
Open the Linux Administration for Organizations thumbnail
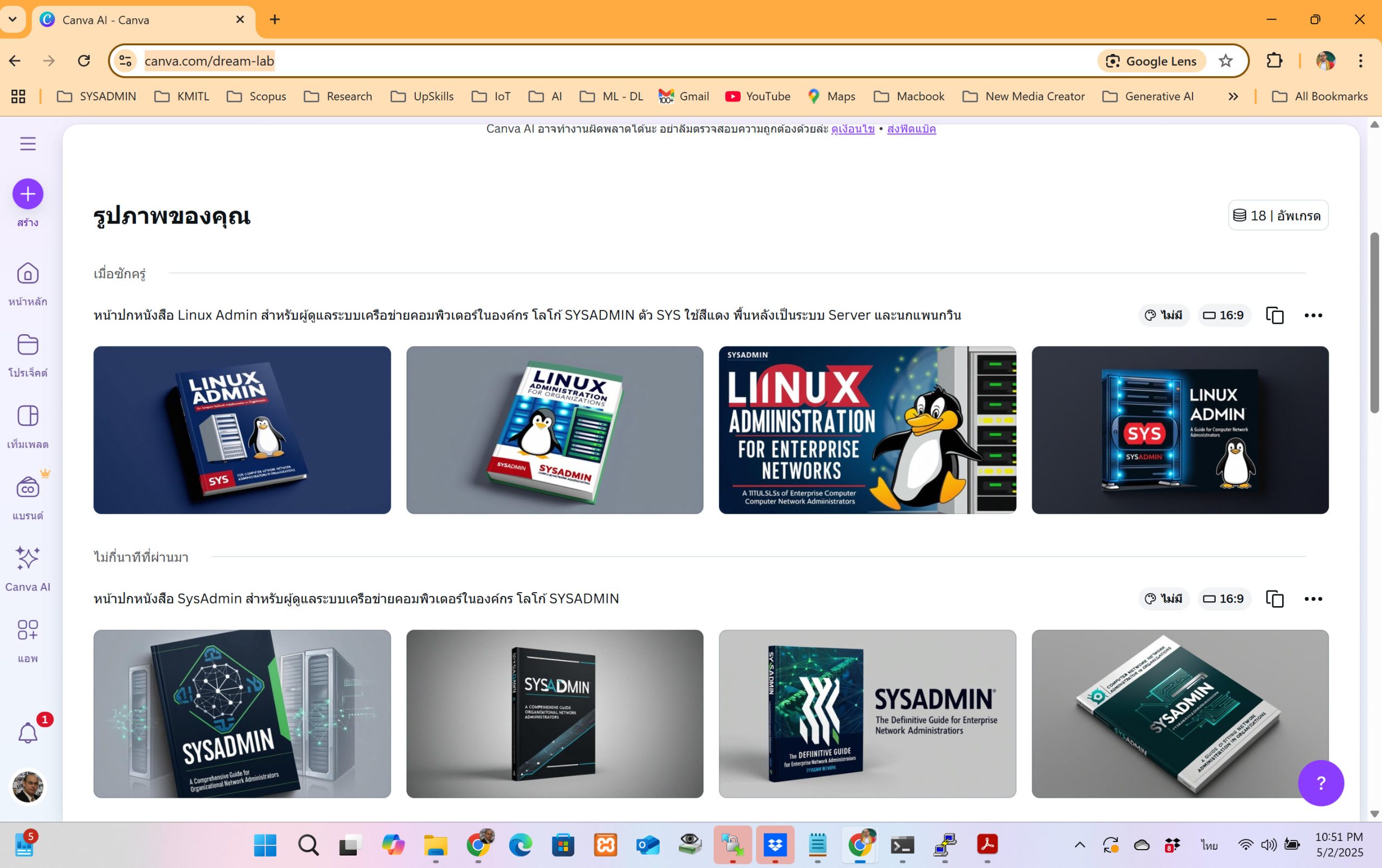(554, 430)
